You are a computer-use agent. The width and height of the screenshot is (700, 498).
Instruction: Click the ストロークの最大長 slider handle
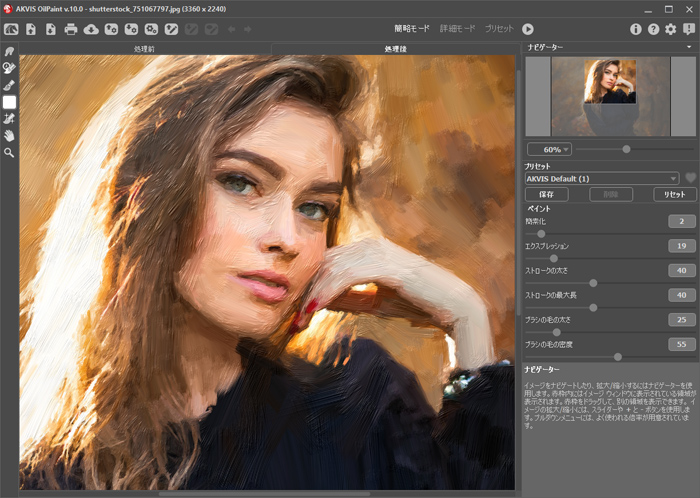click(x=593, y=307)
